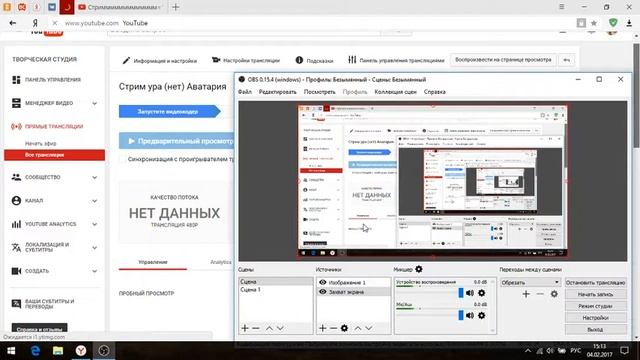Click the browser downloads arrow icon

click(x=629, y=23)
